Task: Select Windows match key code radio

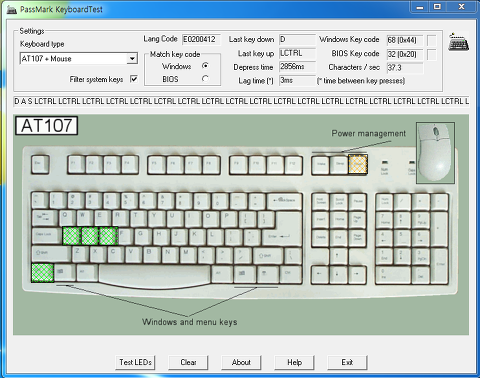Action: coord(205,66)
